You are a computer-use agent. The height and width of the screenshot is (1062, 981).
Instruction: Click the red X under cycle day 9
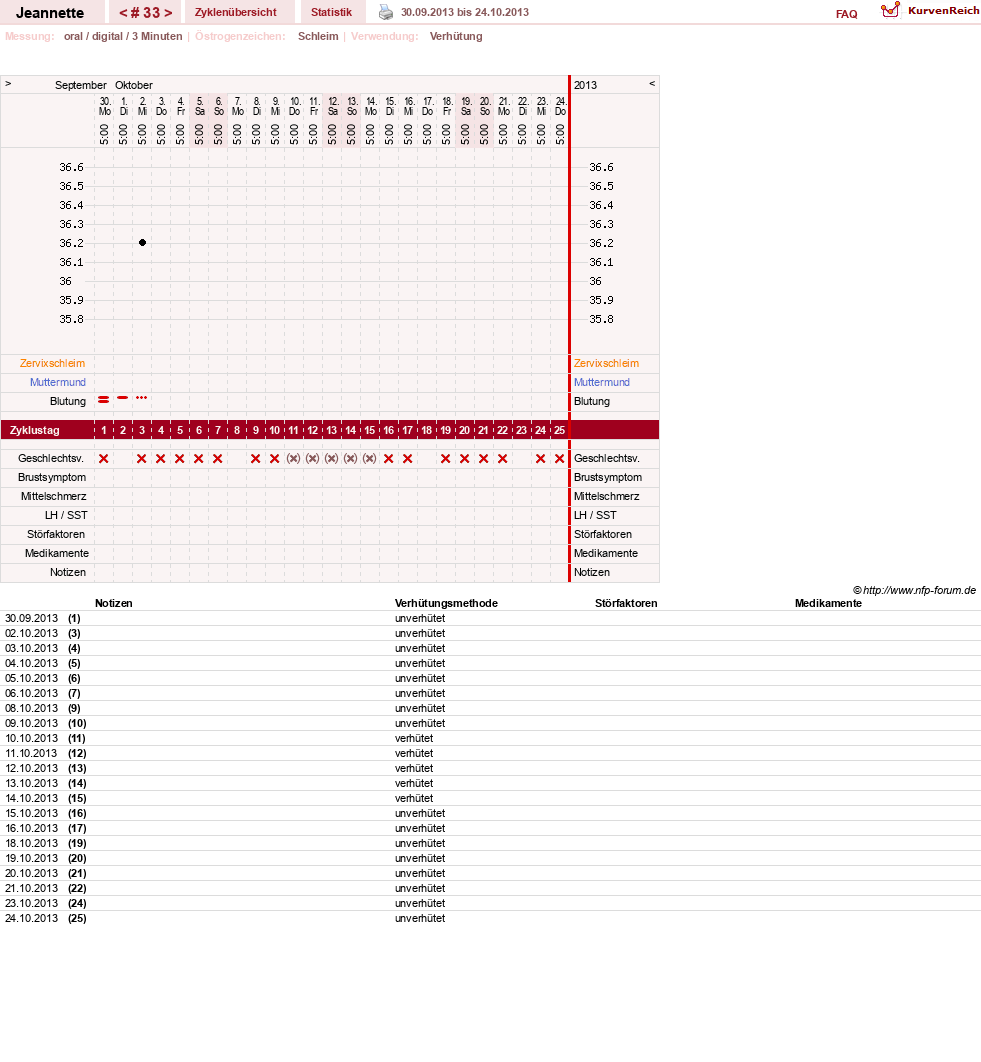pyautogui.click(x=255, y=459)
